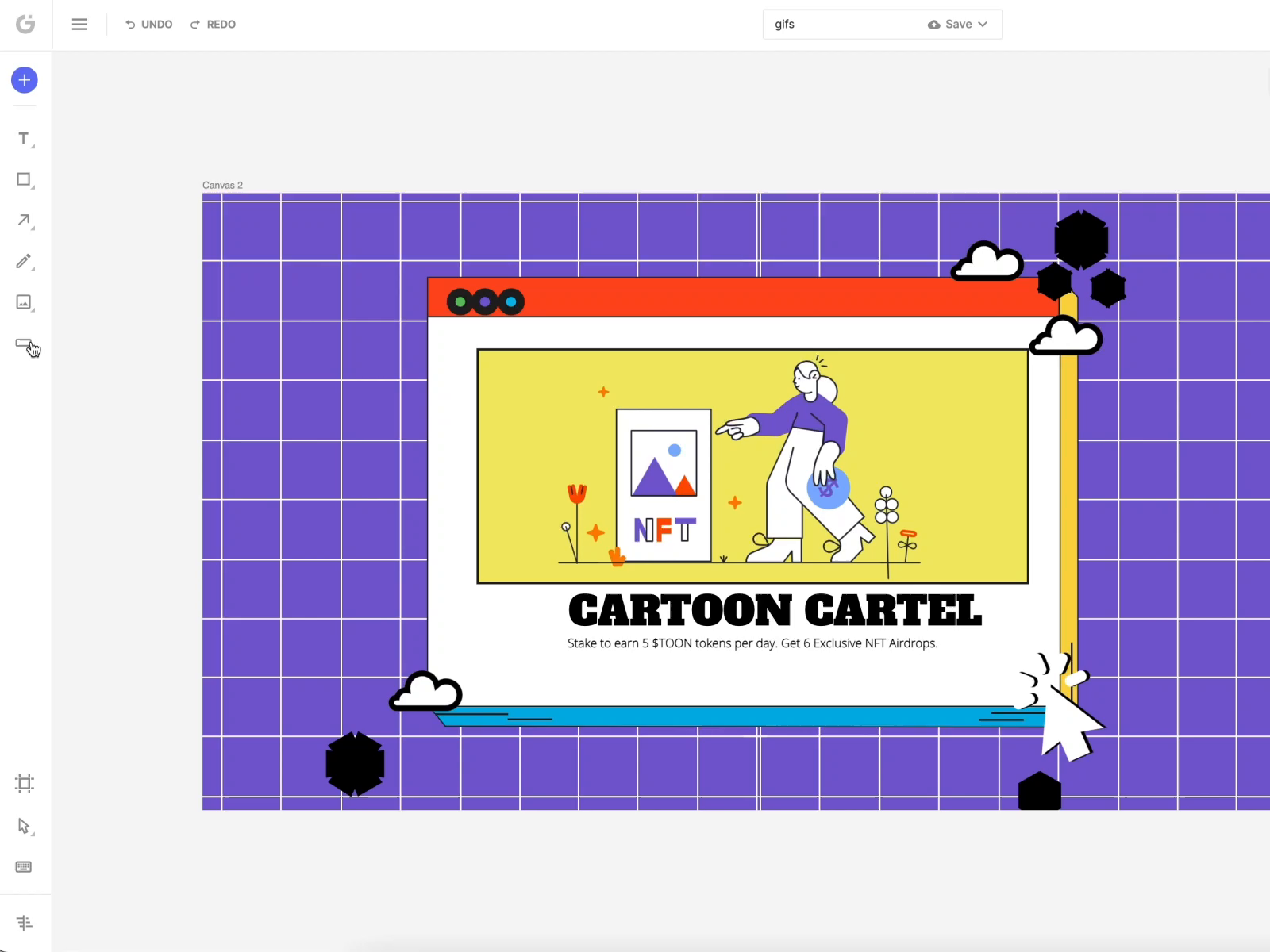Choose the Image insert tool

(x=24, y=302)
